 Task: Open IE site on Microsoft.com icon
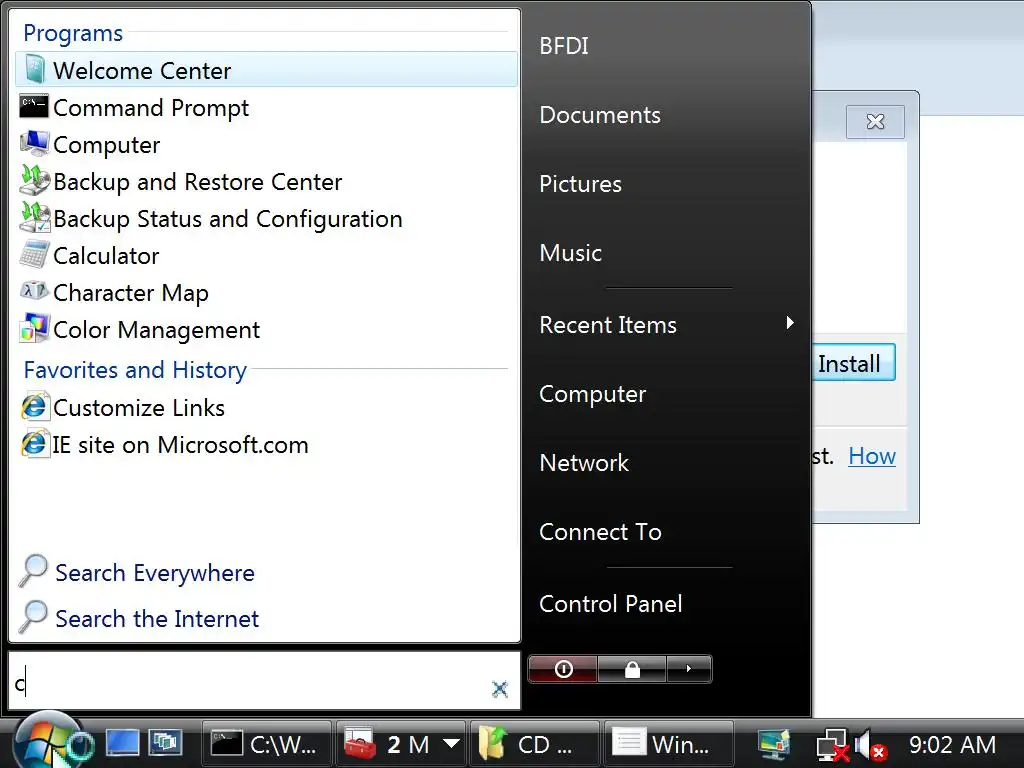[34, 444]
